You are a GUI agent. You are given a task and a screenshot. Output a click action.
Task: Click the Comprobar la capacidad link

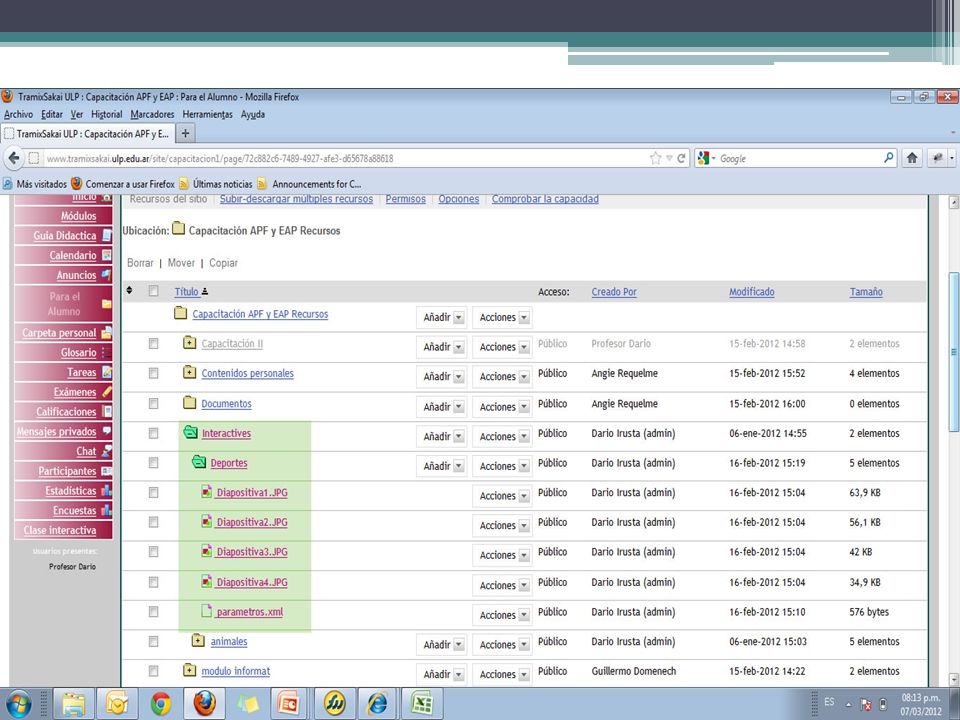[545, 199]
